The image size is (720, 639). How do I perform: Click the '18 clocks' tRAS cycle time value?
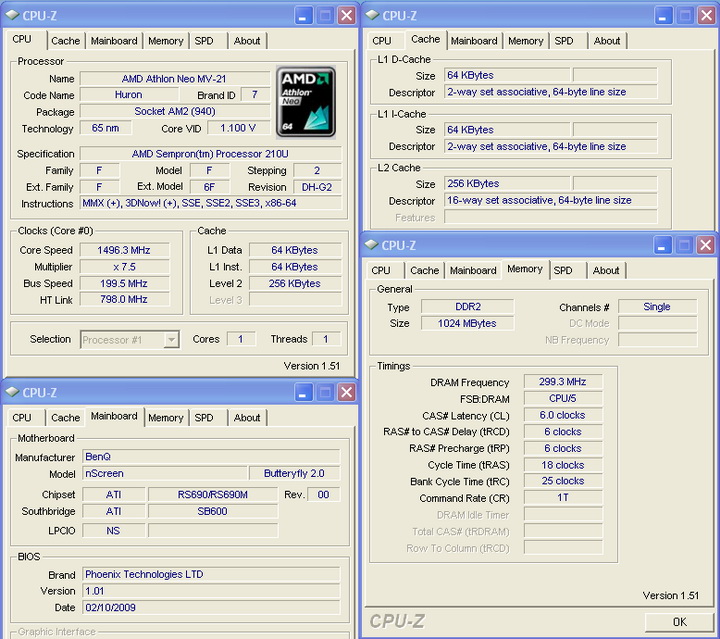563,465
